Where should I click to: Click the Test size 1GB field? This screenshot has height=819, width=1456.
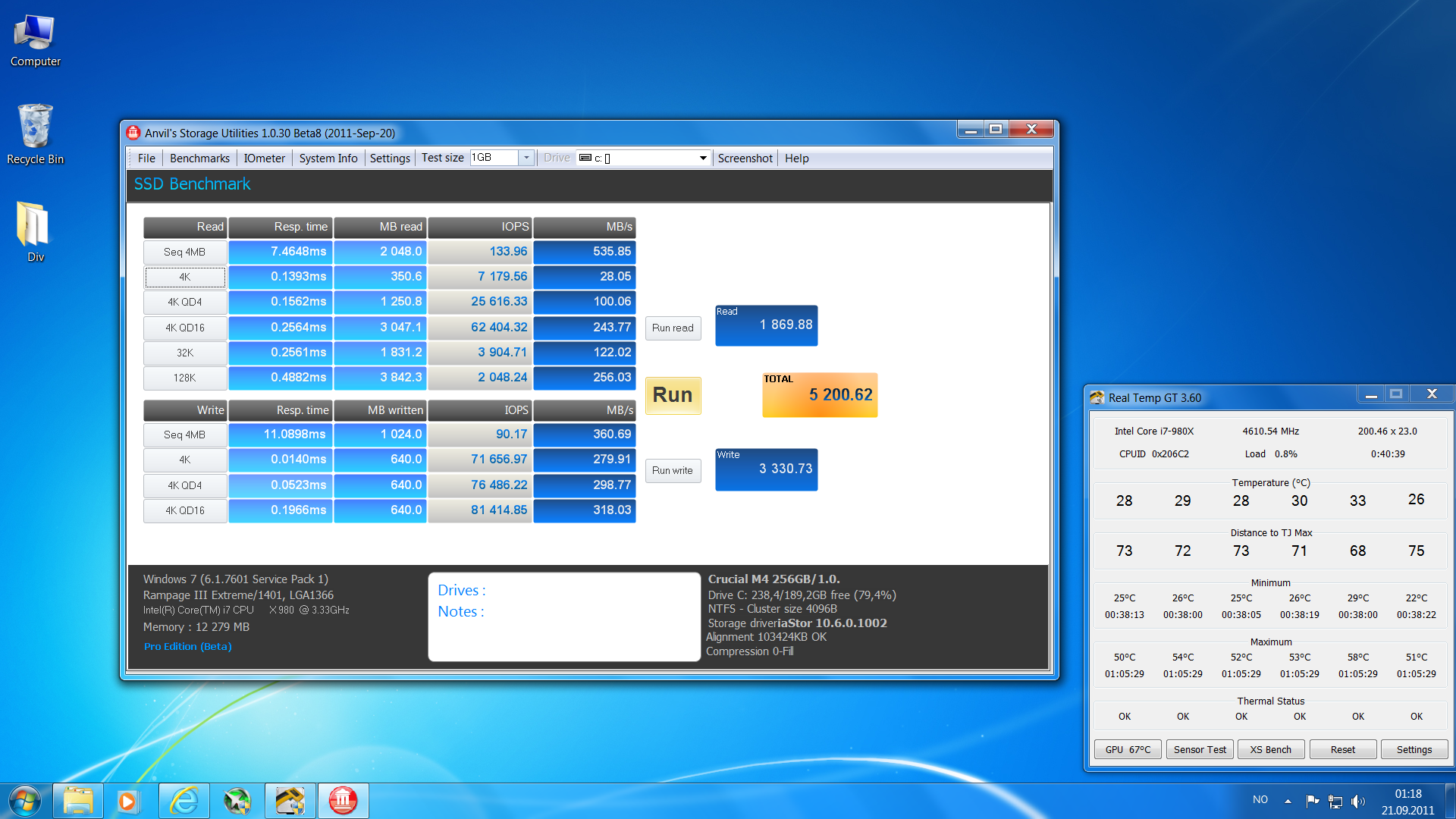(x=494, y=158)
